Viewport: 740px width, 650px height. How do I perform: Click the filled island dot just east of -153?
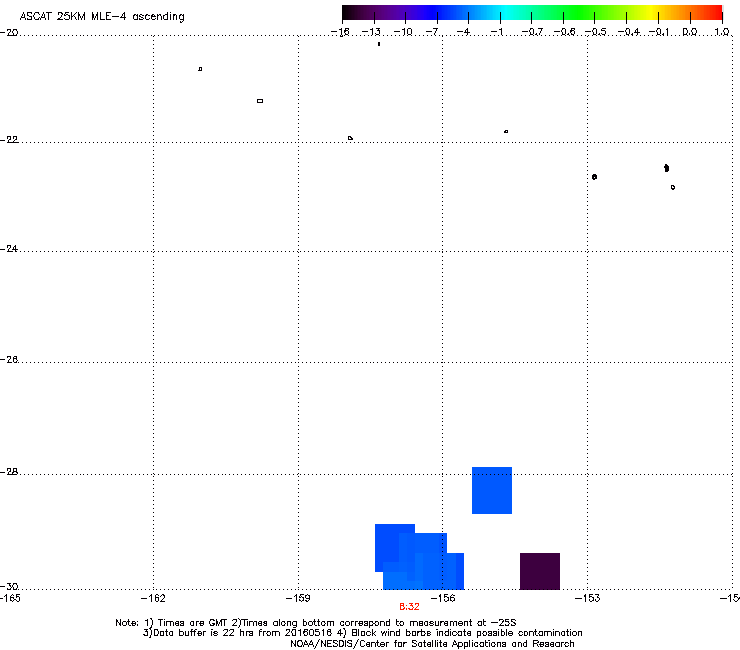595,177
